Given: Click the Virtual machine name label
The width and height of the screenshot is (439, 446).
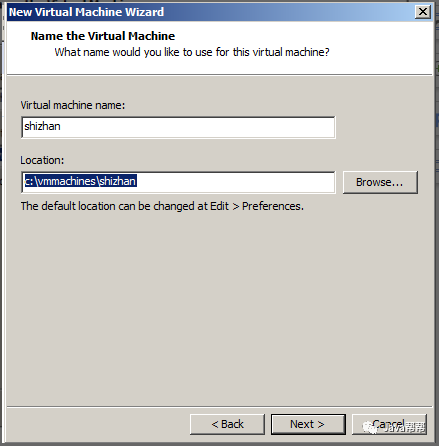Looking at the screenshot, I should point(73,105).
